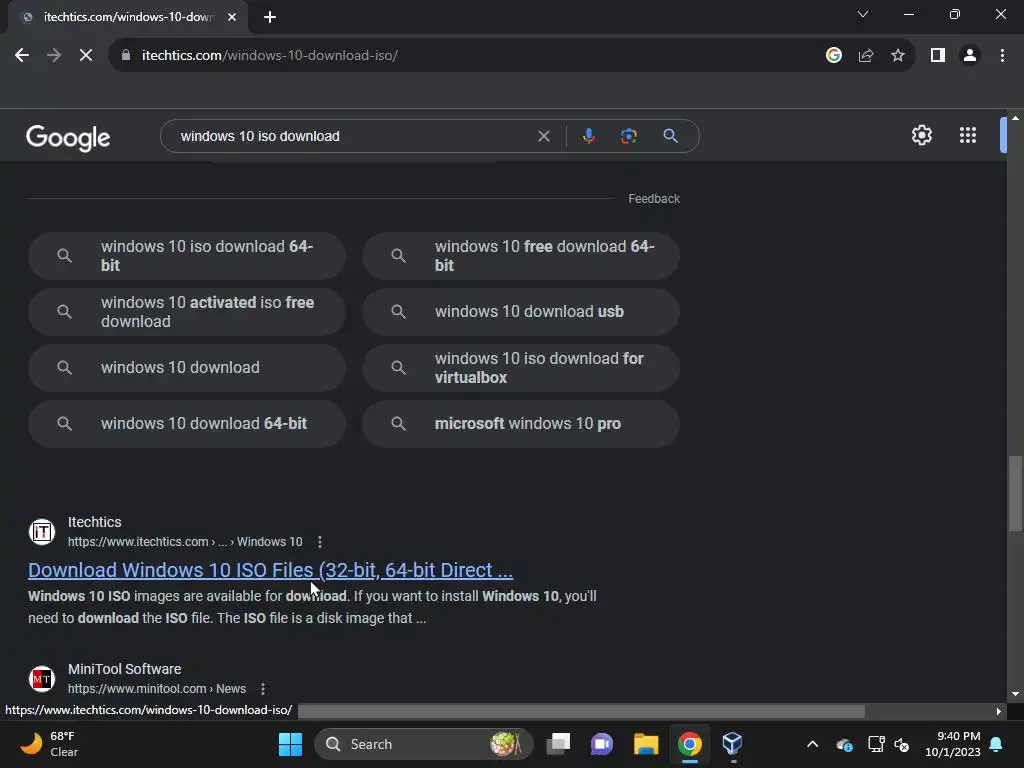
Task: Show hidden system tray icons
Action: click(x=812, y=744)
